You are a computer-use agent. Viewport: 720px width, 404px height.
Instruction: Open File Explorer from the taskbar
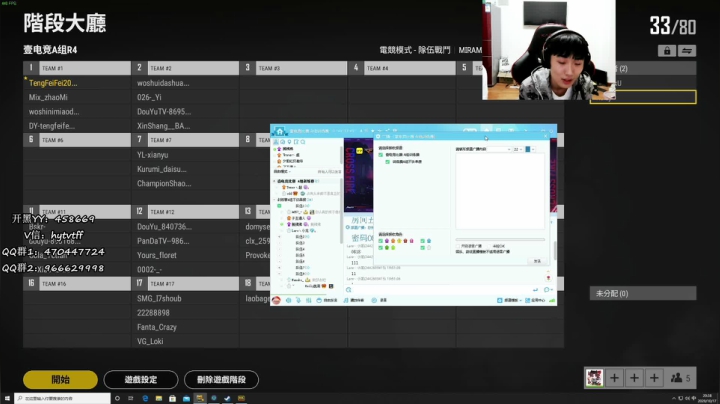[x=158, y=398]
